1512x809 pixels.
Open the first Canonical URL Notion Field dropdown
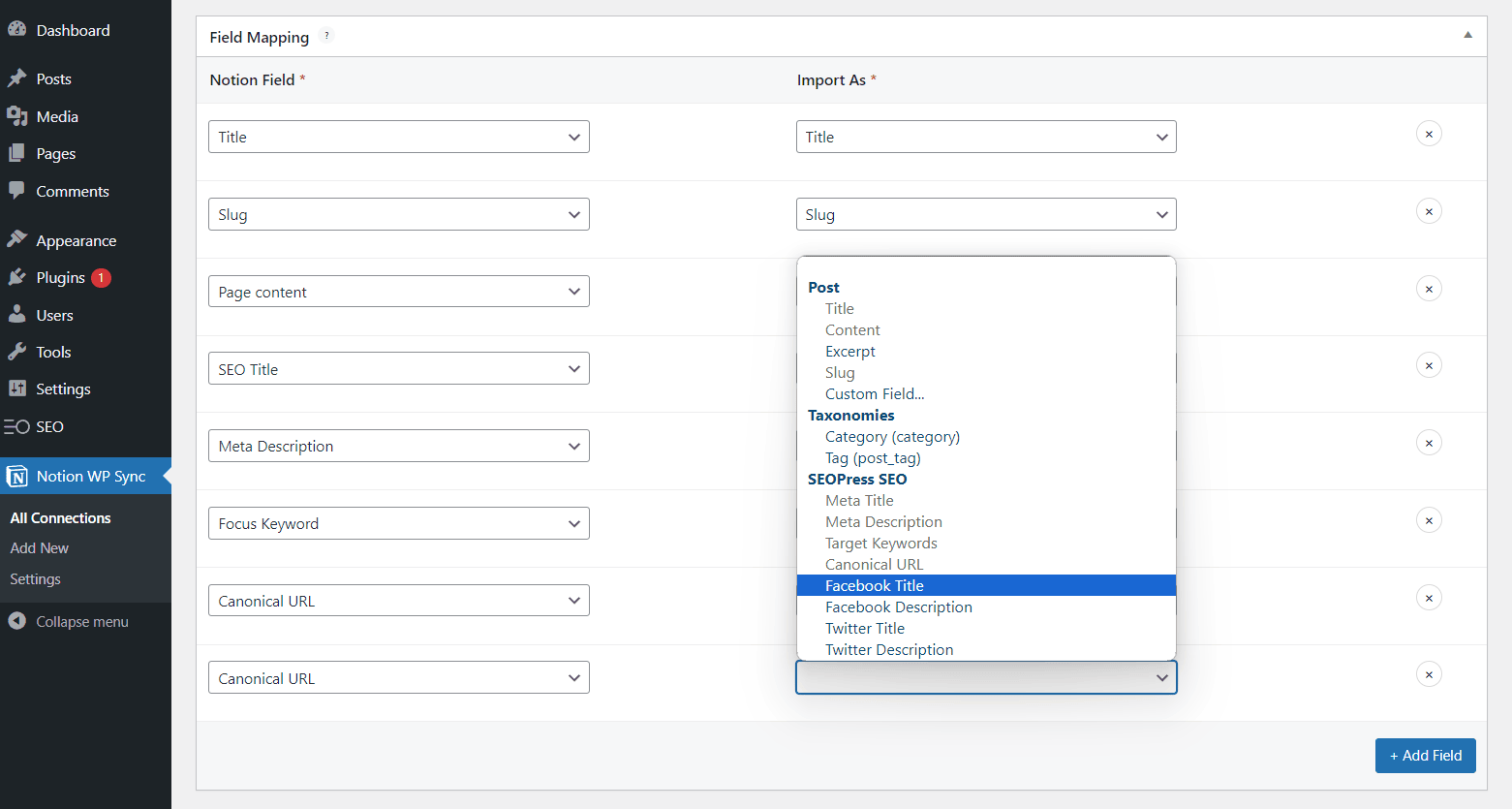[x=399, y=601]
